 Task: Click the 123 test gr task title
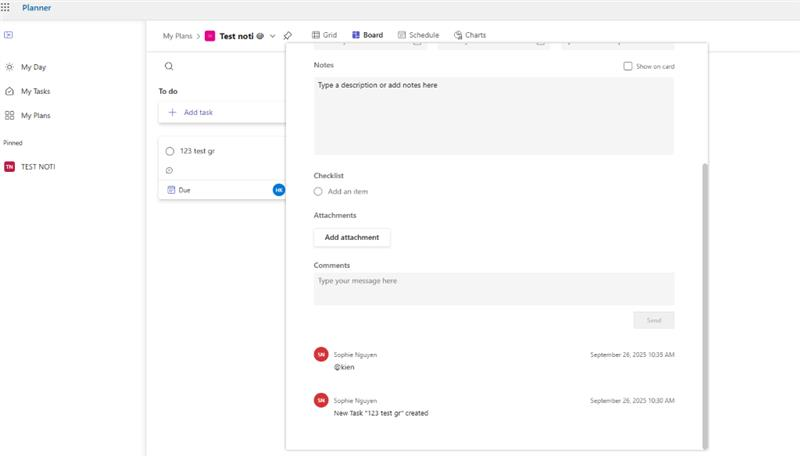(x=197, y=151)
